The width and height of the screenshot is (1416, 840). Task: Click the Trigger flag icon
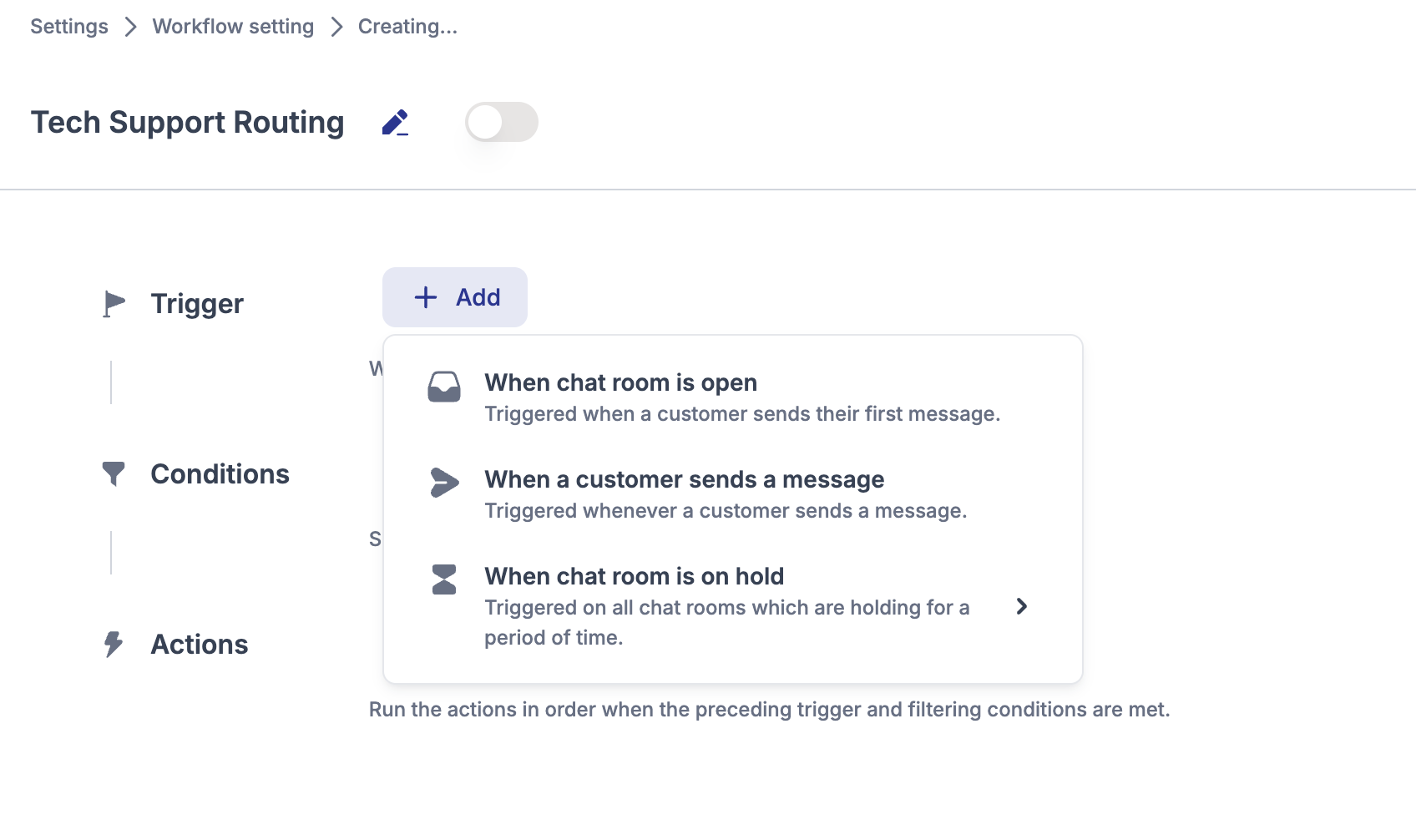pyautogui.click(x=114, y=304)
